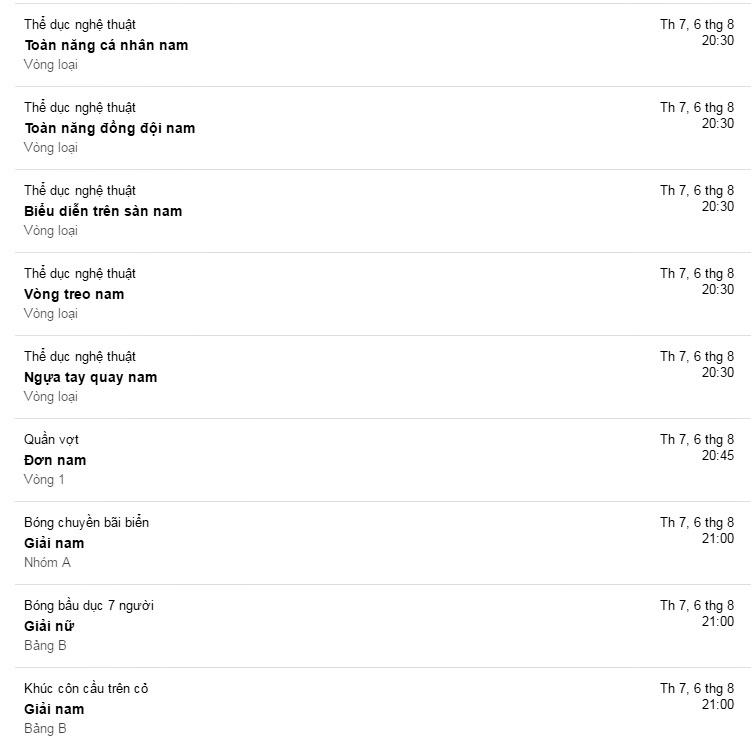Click the "Bóng chuyền bãi biển" sport label
751x750 pixels.
pos(86,522)
